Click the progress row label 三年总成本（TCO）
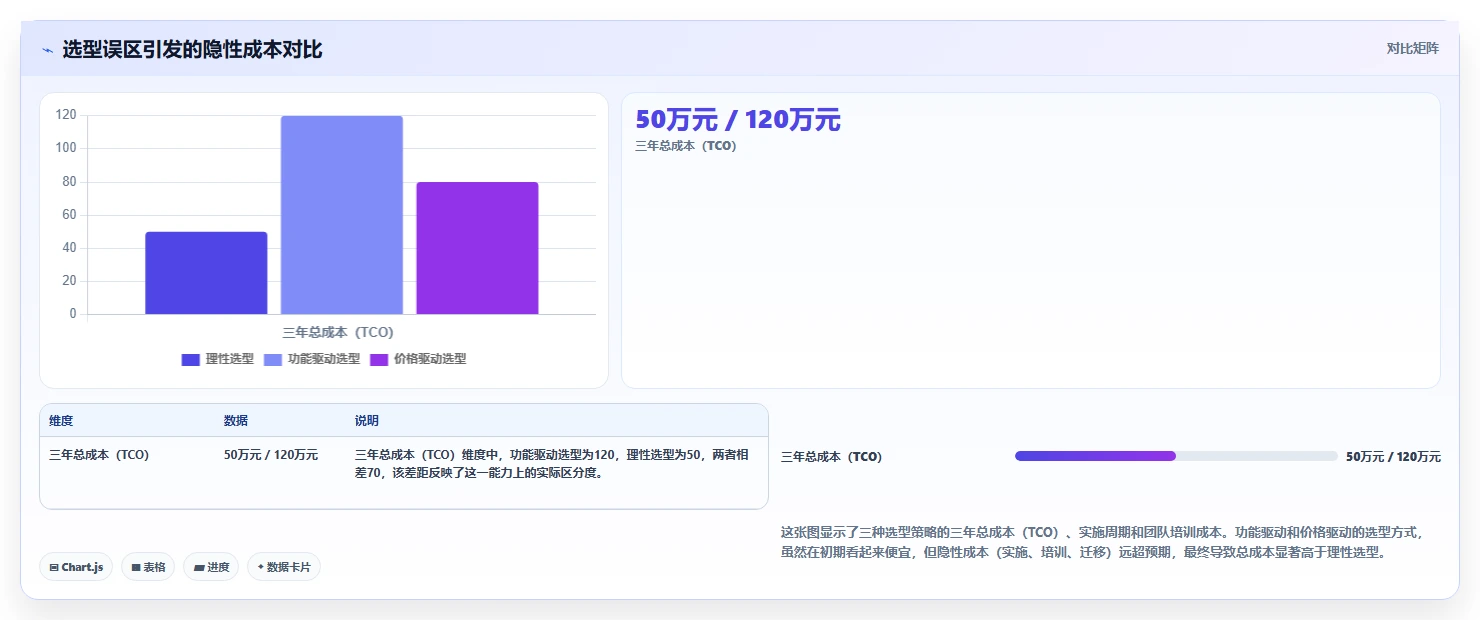 (x=832, y=457)
